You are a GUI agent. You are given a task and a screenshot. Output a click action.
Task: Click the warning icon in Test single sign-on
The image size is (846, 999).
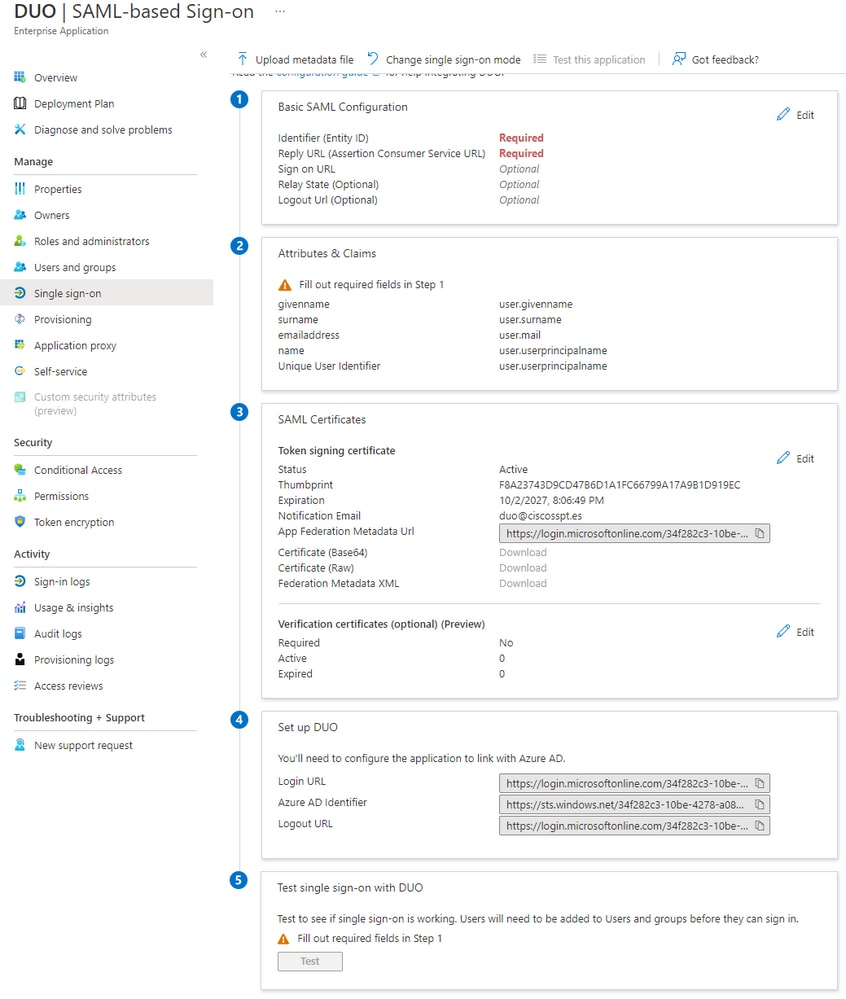tap(283, 938)
